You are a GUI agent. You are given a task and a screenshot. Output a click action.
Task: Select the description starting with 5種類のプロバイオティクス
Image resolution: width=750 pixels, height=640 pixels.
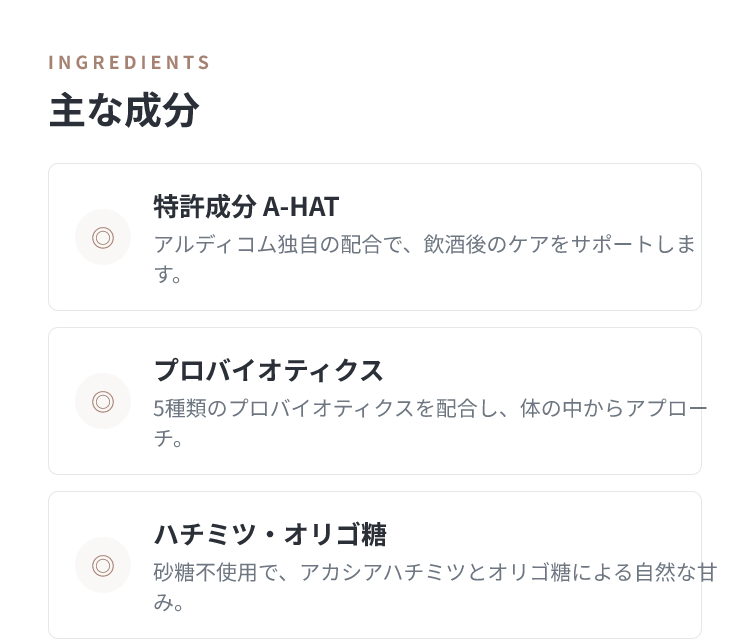(430, 423)
